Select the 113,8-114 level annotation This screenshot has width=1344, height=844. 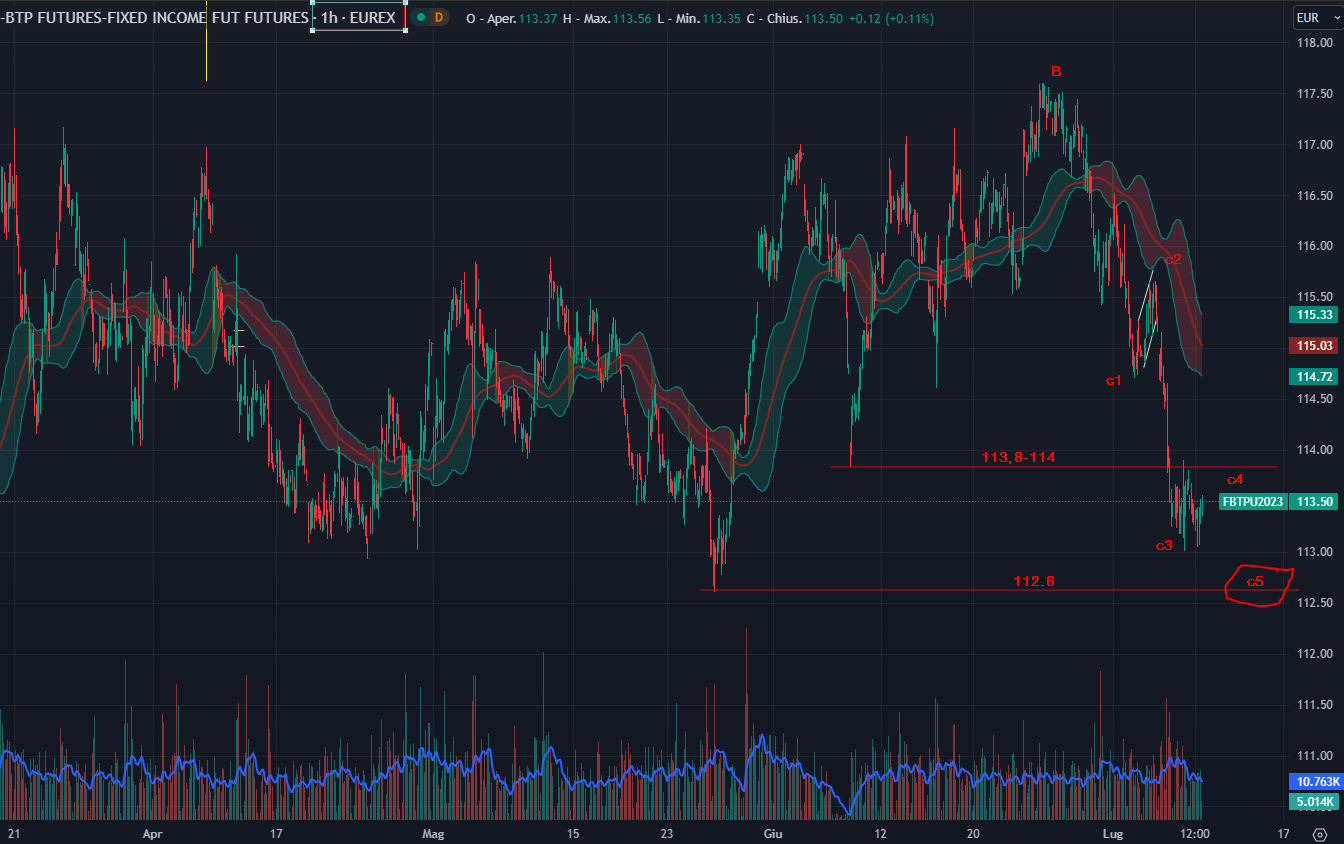[x=1018, y=457]
